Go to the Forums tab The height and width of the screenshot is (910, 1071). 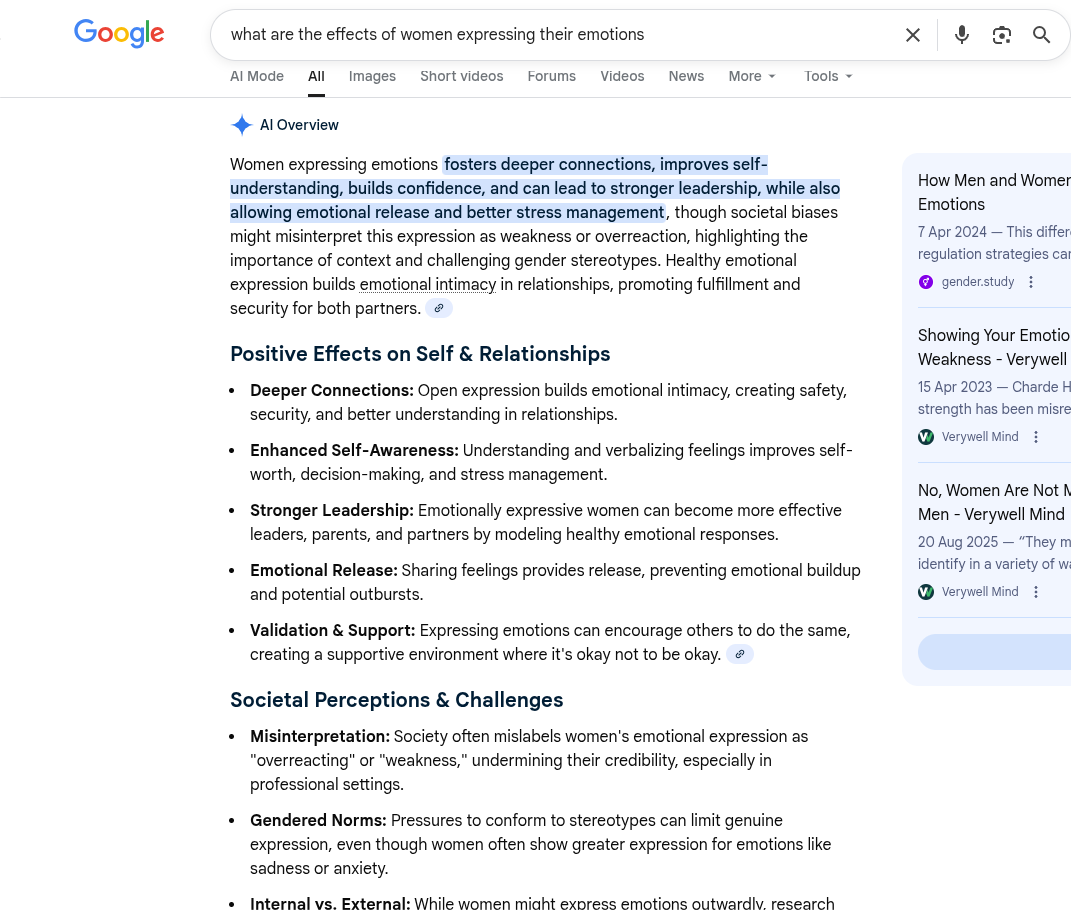coord(552,77)
